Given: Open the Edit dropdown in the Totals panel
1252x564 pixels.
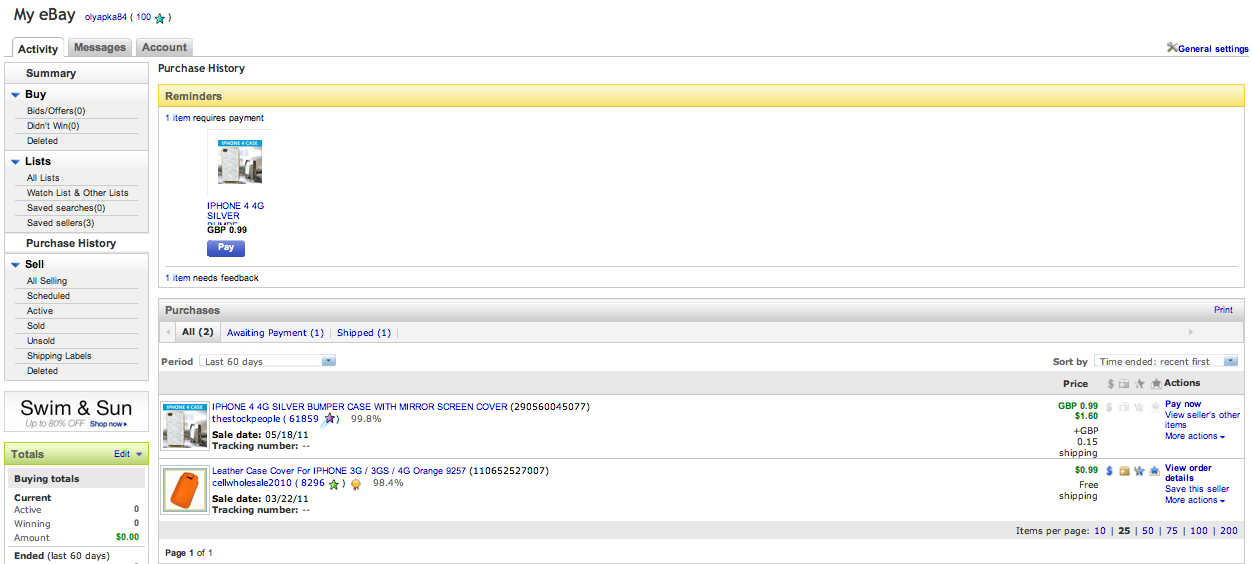Looking at the screenshot, I should coord(128,454).
